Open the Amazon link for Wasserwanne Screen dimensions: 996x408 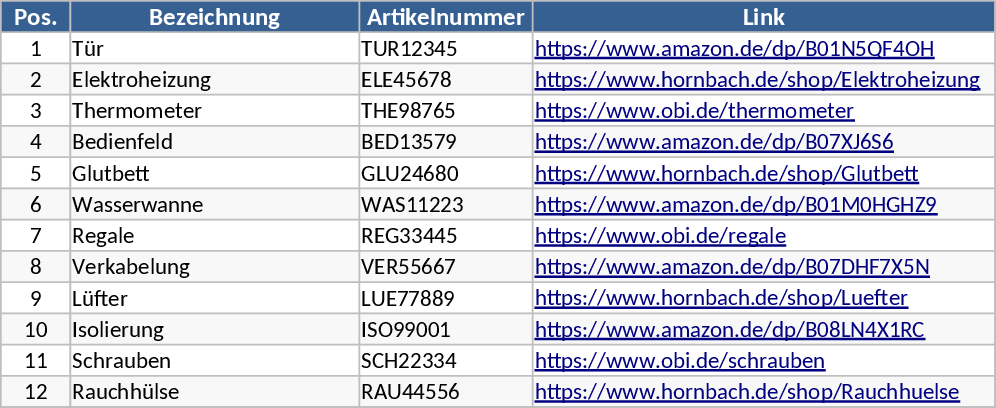tap(735, 205)
